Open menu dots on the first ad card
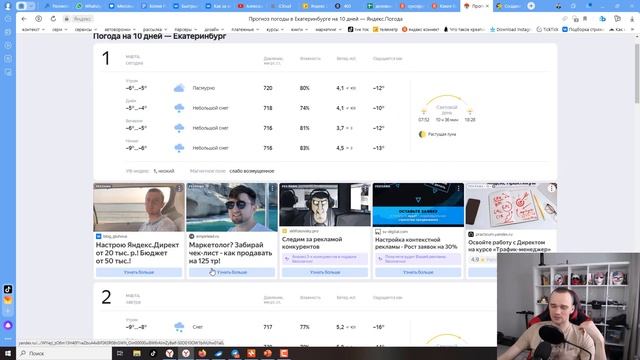This screenshot has width=640, height=360. tap(179, 188)
